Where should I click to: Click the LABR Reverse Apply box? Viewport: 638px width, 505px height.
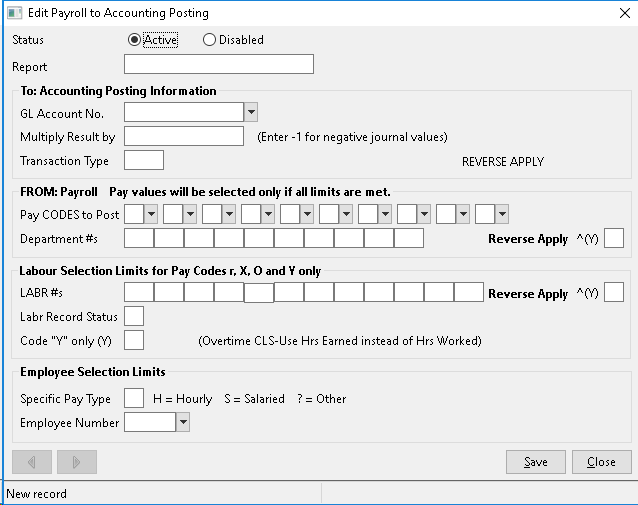point(614,292)
